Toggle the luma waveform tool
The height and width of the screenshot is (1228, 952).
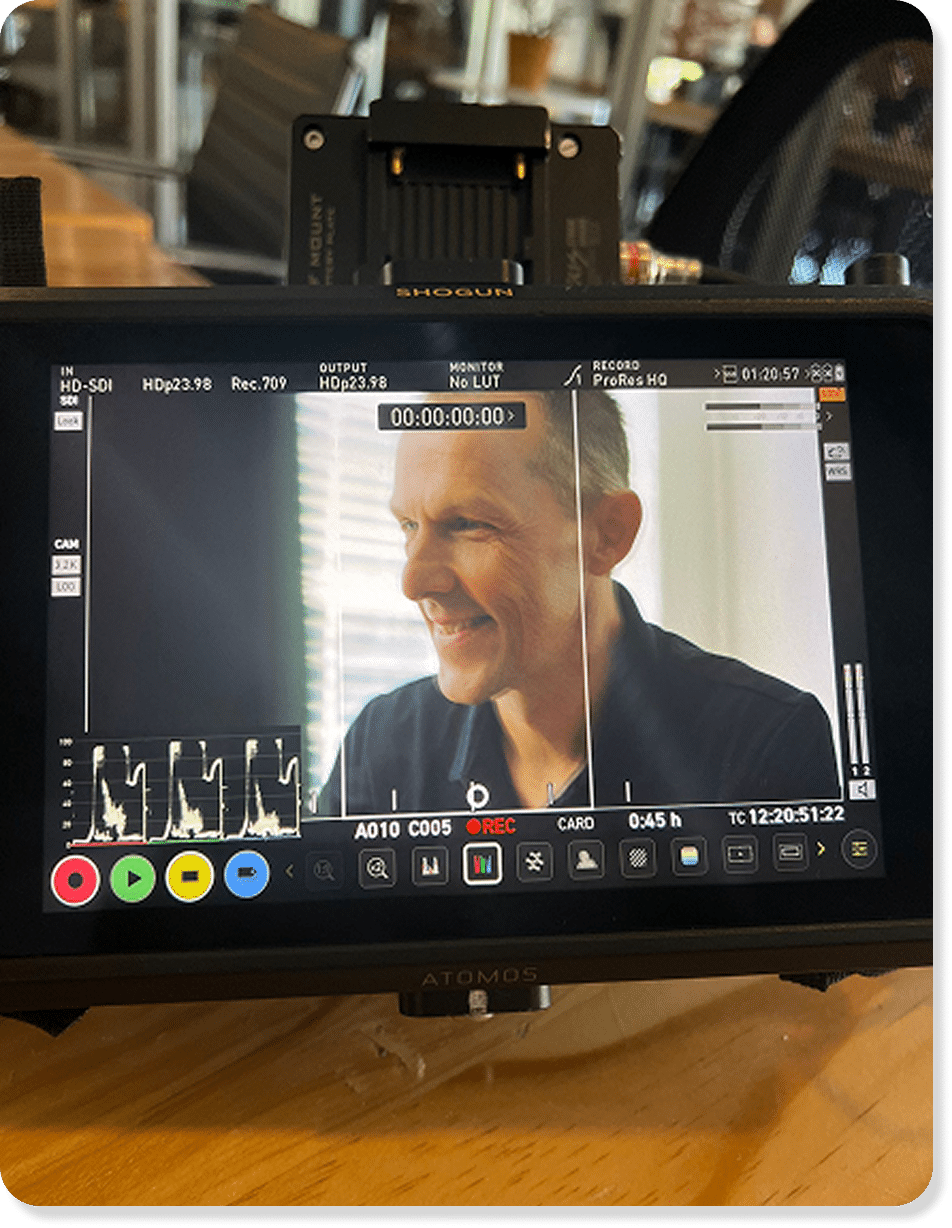pyautogui.click(x=430, y=865)
